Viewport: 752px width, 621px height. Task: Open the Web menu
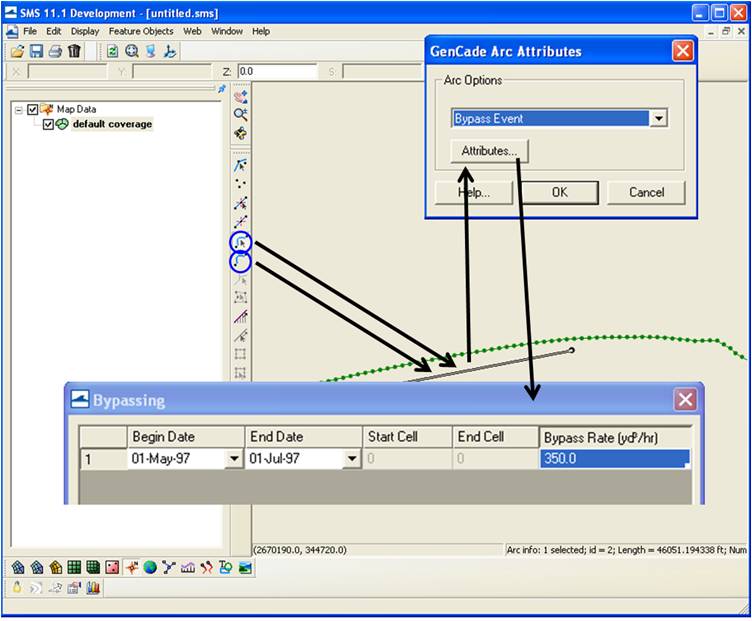click(192, 31)
